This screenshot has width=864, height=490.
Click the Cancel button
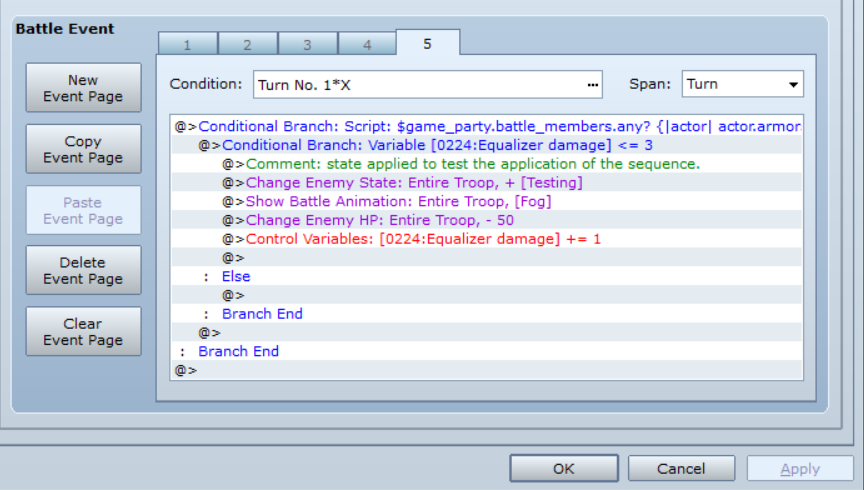pyautogui.click(x=681, y=469)
